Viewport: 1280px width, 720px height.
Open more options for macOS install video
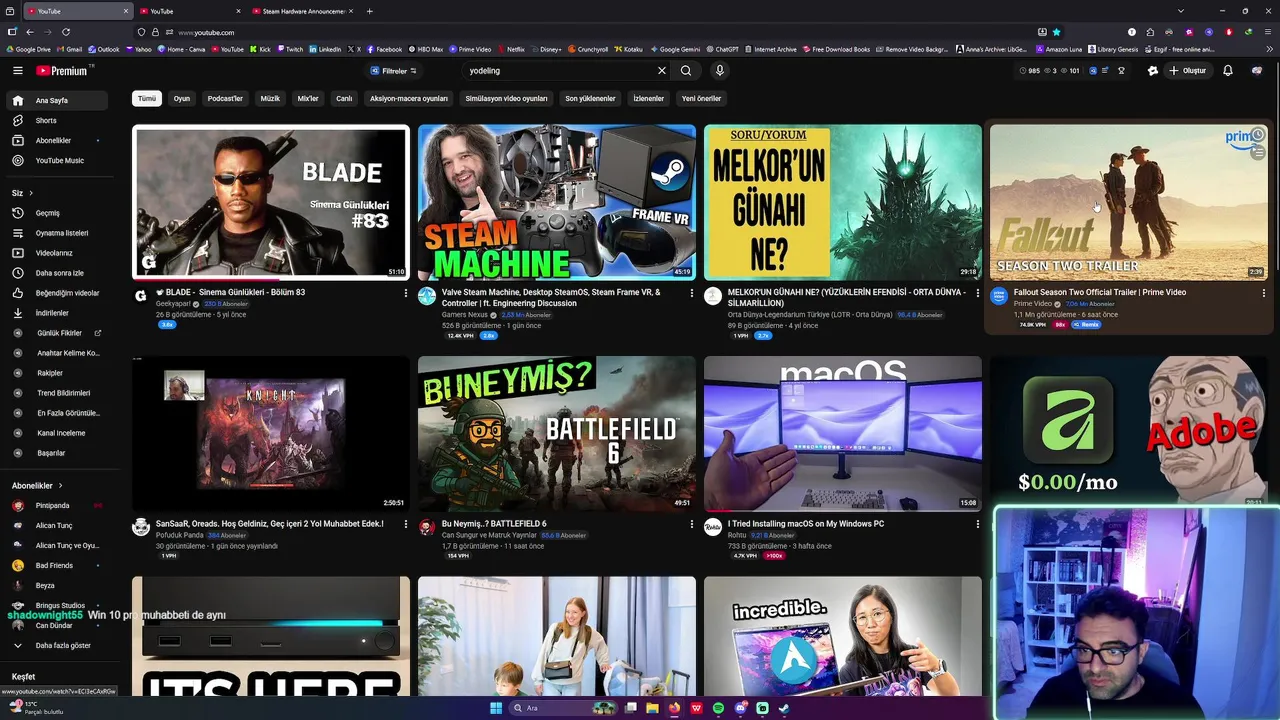[977, 524]
